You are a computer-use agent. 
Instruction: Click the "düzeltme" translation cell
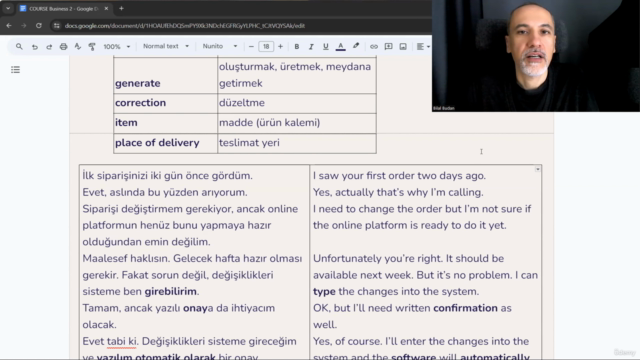[x=297, y=103]
